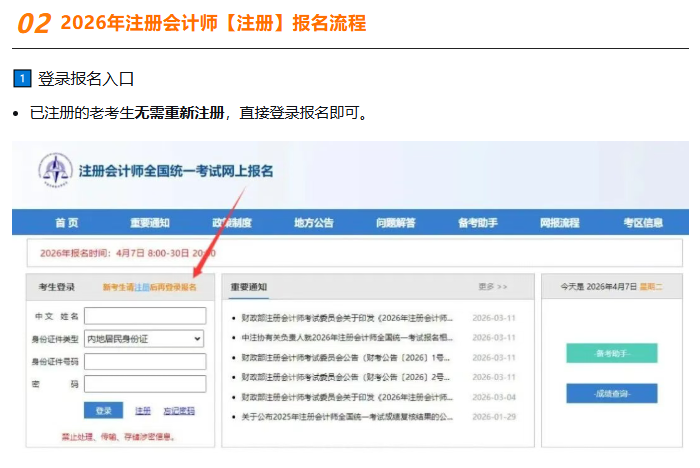Click the CPA exam site logo emblem
The image size is (700, 468).
56,170
